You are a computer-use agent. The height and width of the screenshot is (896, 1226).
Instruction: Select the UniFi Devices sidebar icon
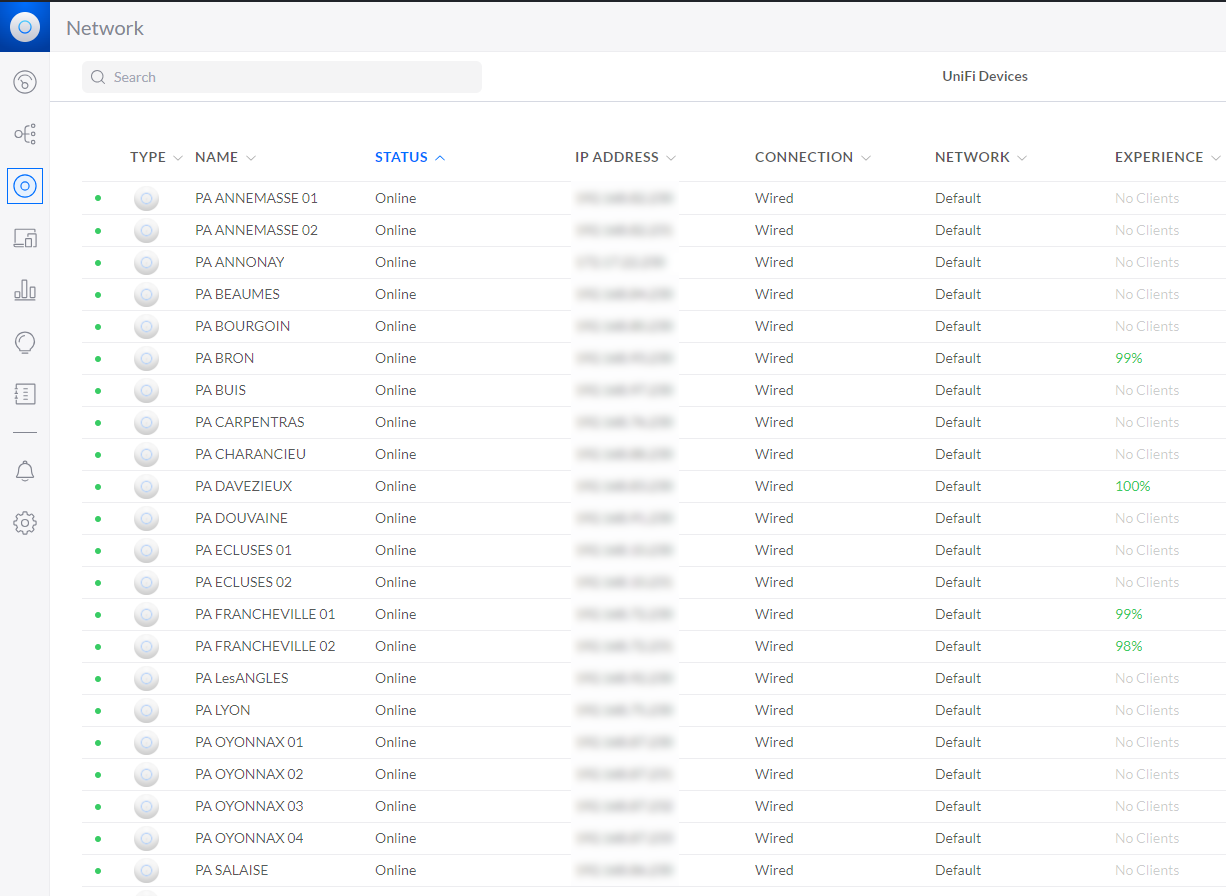coord(25,185)
